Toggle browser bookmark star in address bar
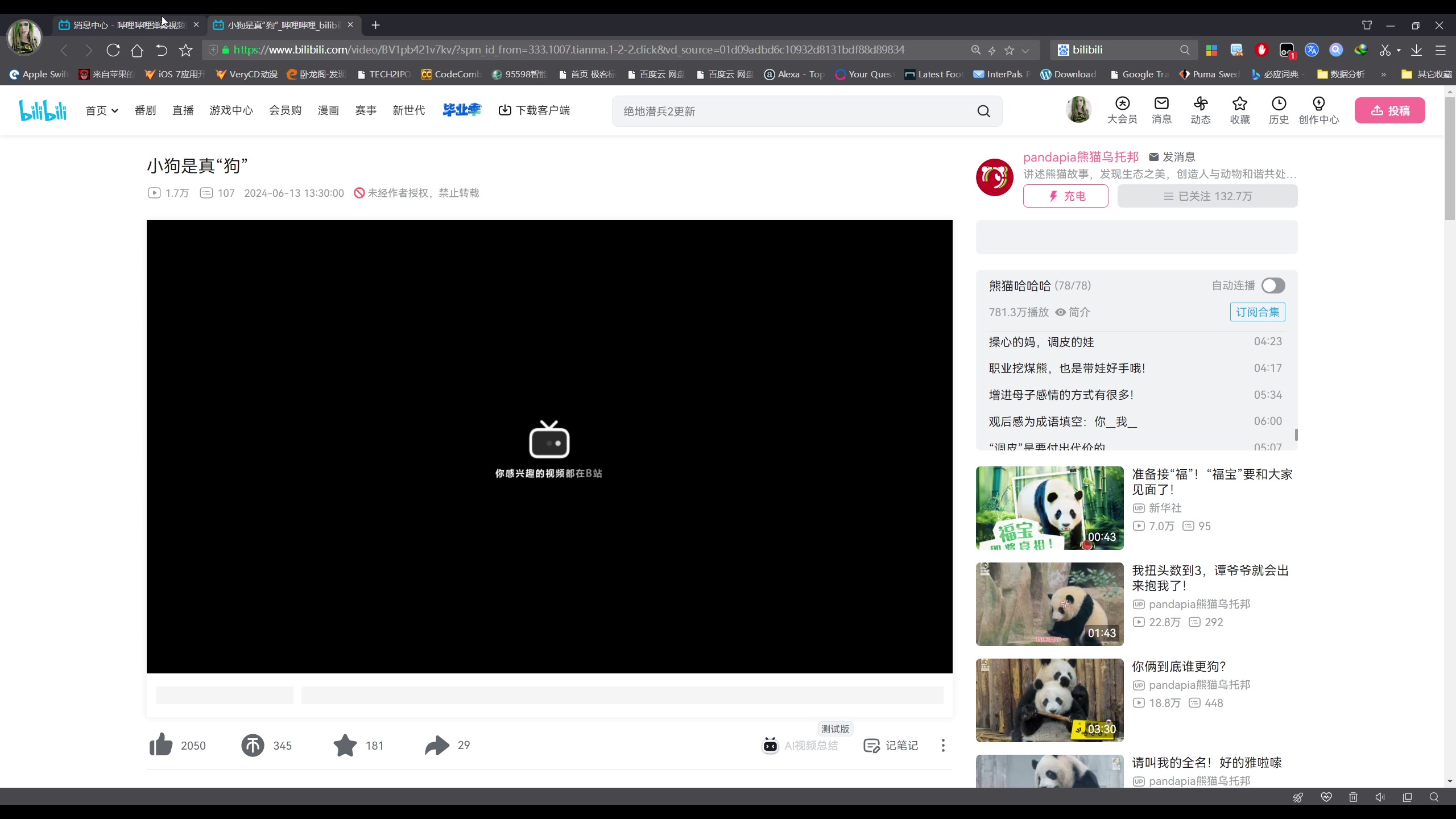 click(1009, 50)
